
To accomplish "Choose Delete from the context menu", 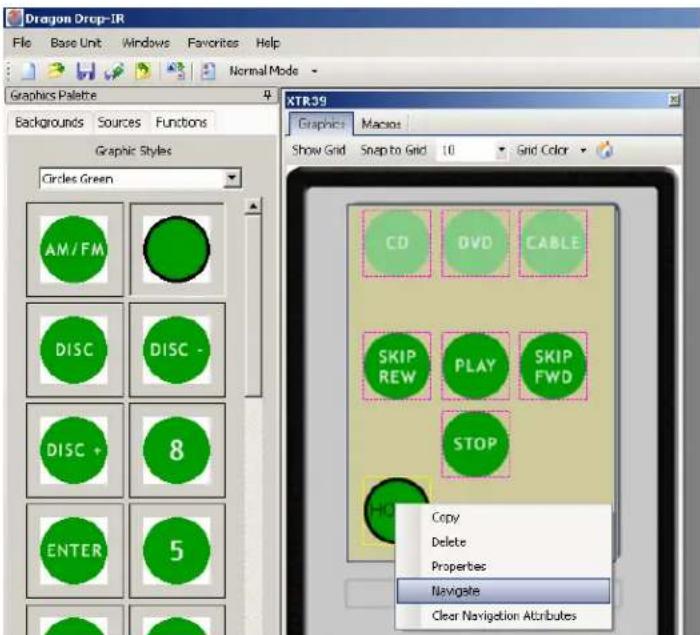I will 504,542.
